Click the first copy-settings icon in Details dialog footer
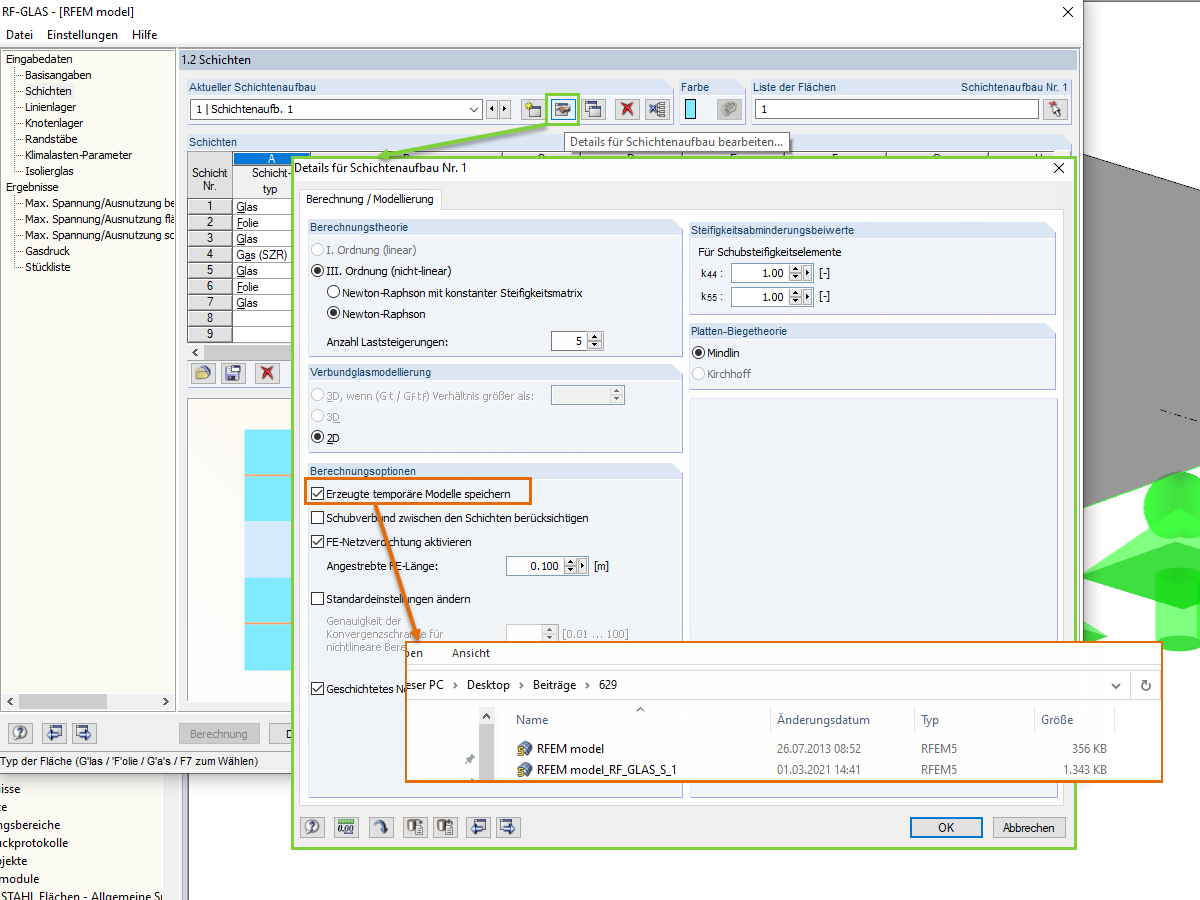1200x900 pixels. (414, 827)
